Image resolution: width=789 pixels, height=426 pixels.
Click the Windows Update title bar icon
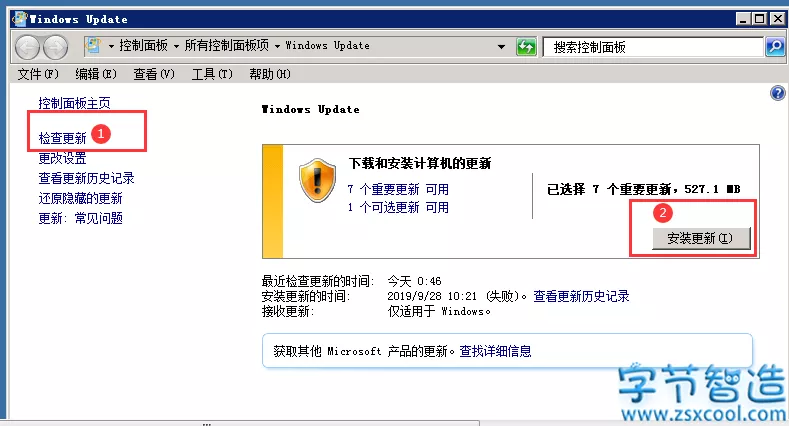[x=20, y=19]
